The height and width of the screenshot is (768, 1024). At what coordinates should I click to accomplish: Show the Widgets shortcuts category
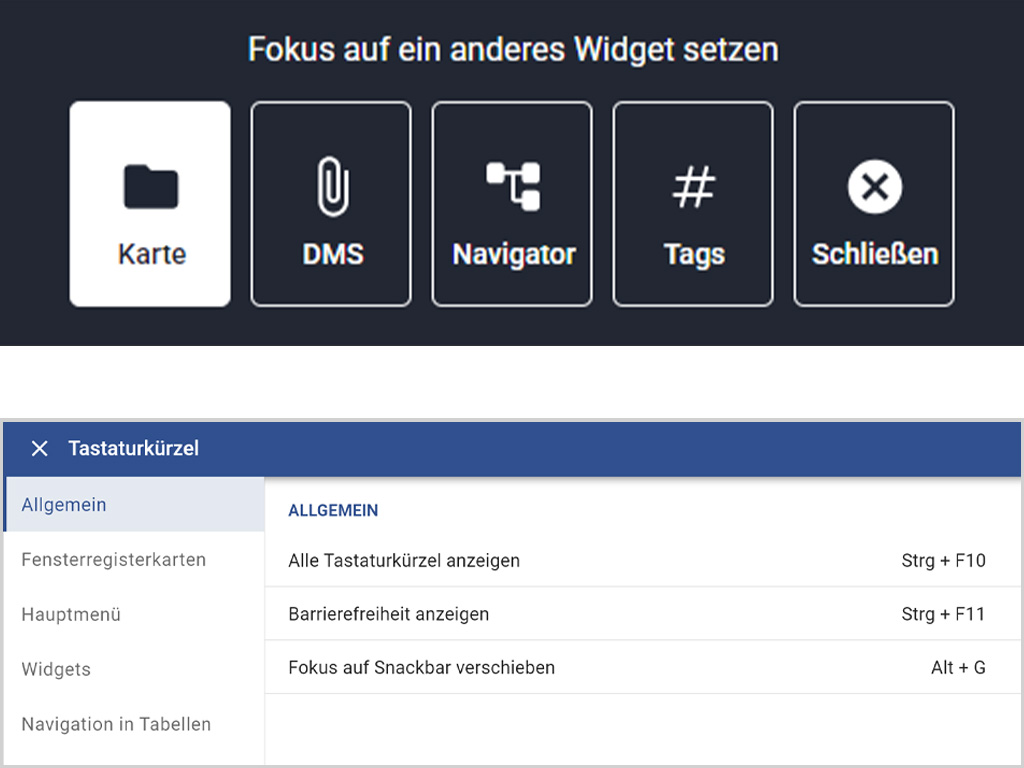(56, 670)
